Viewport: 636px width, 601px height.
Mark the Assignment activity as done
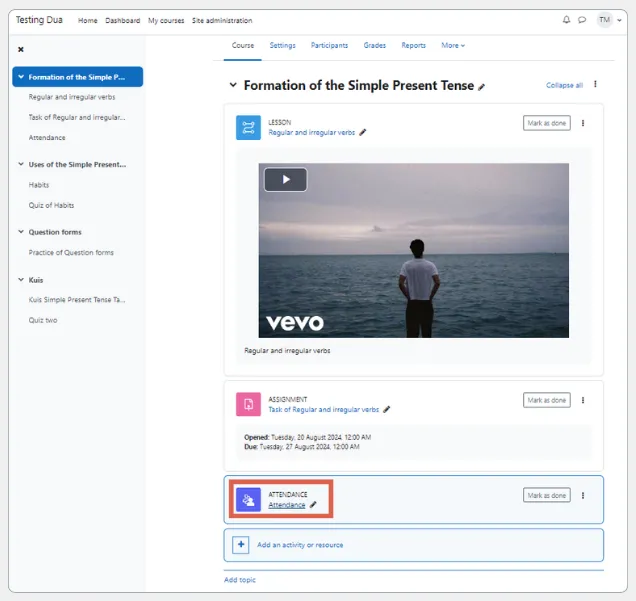click(546, 400)
